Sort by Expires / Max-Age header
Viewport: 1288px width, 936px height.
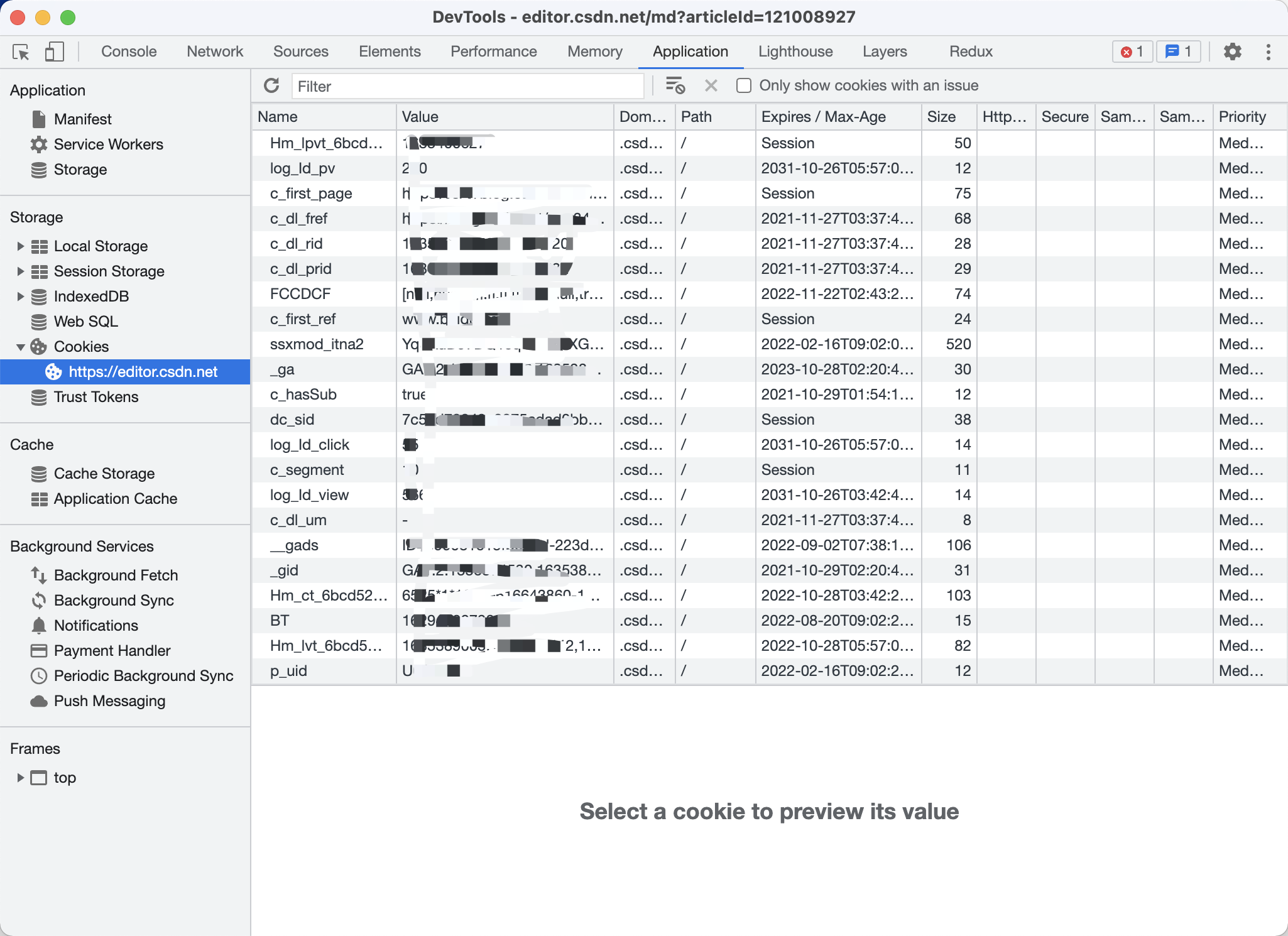(x=839, y=117)
